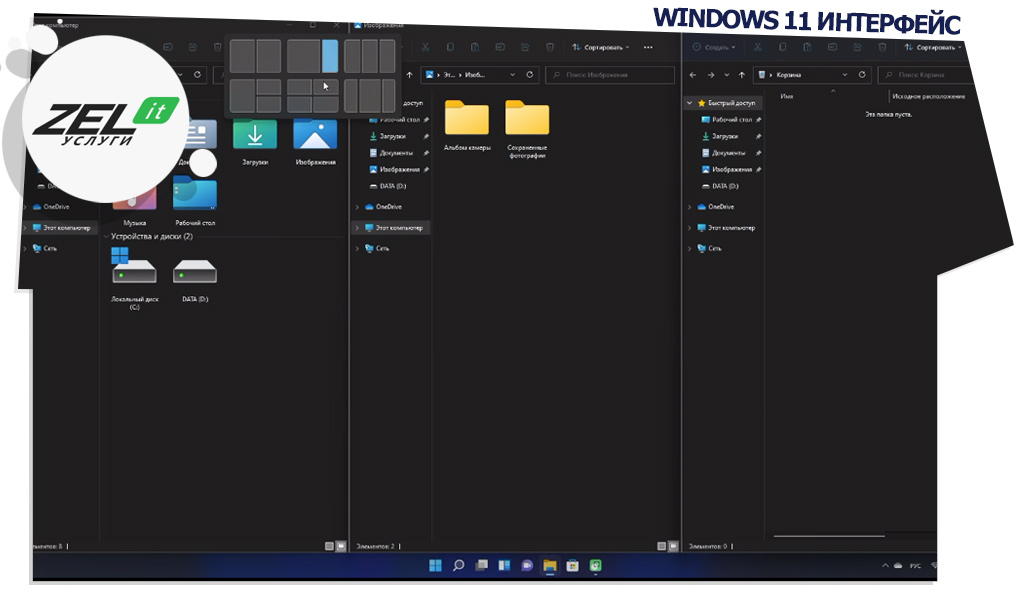1024x600 pixels.
Task: Click Copy icon in Корзина window toolbar
Action: point(782,47)
